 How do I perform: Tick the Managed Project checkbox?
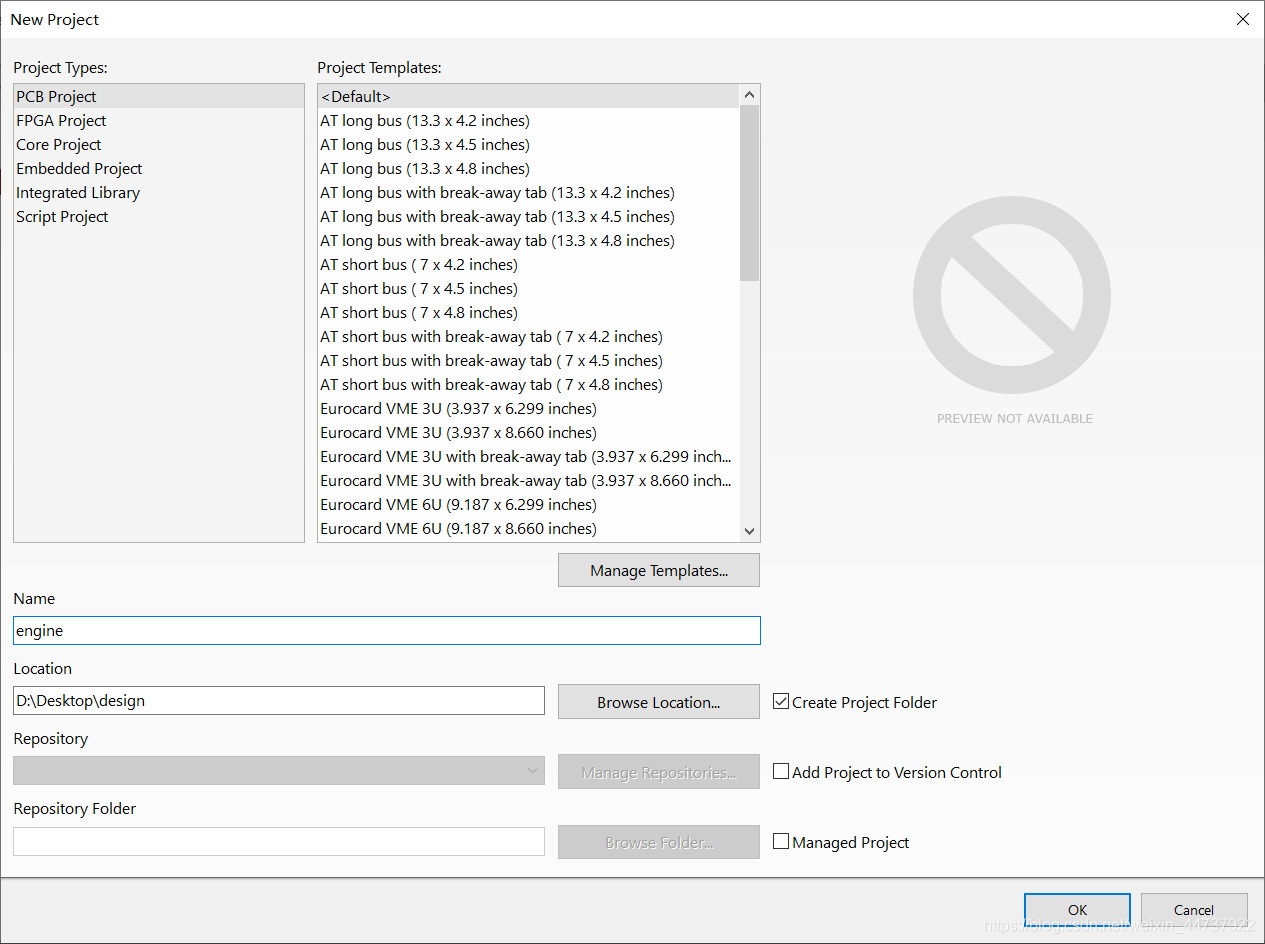tap(781, 842)
